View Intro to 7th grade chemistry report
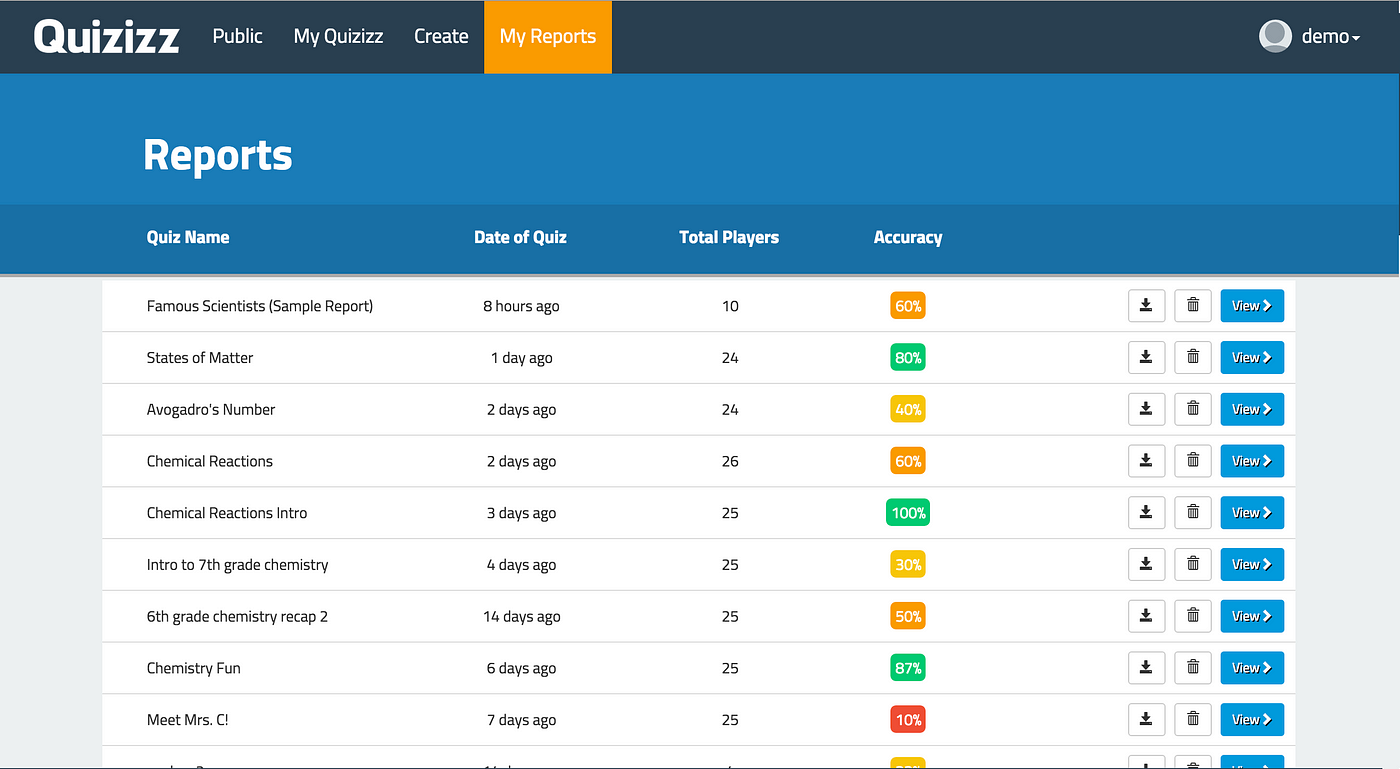 tap(1252, 564)
